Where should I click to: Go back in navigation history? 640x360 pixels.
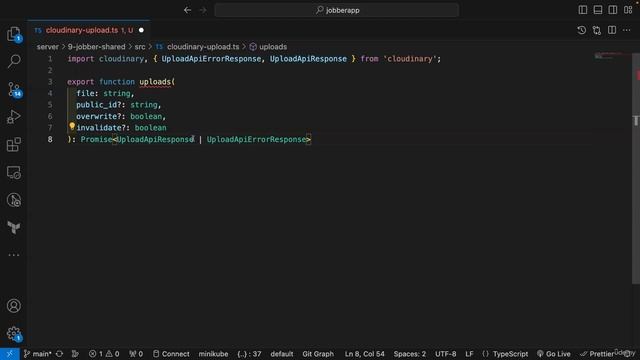tap(187, 10)
